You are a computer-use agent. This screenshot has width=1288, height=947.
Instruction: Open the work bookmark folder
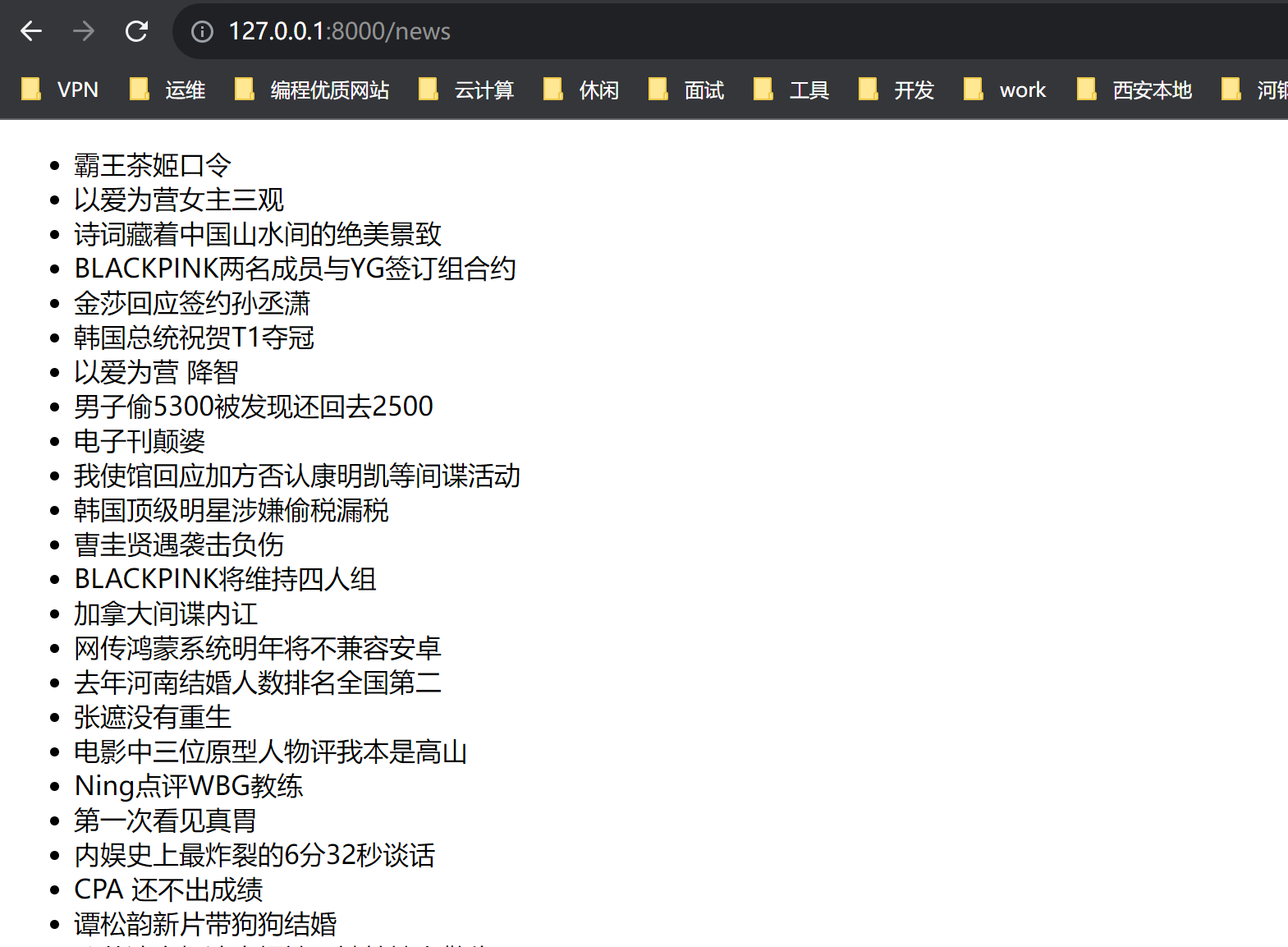pyautogui.click(x=1006, y=90)
